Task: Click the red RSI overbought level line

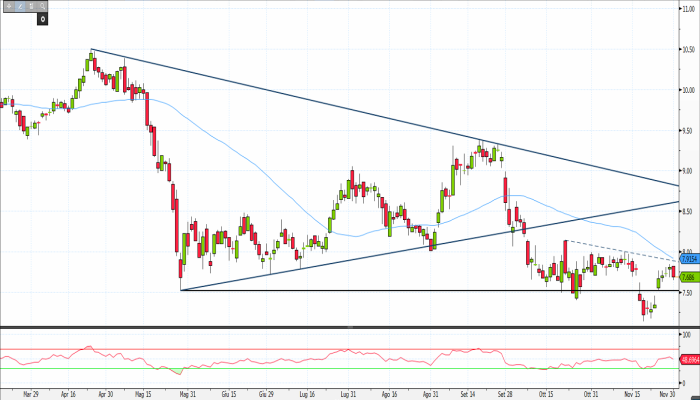Action: pos(300,350)
